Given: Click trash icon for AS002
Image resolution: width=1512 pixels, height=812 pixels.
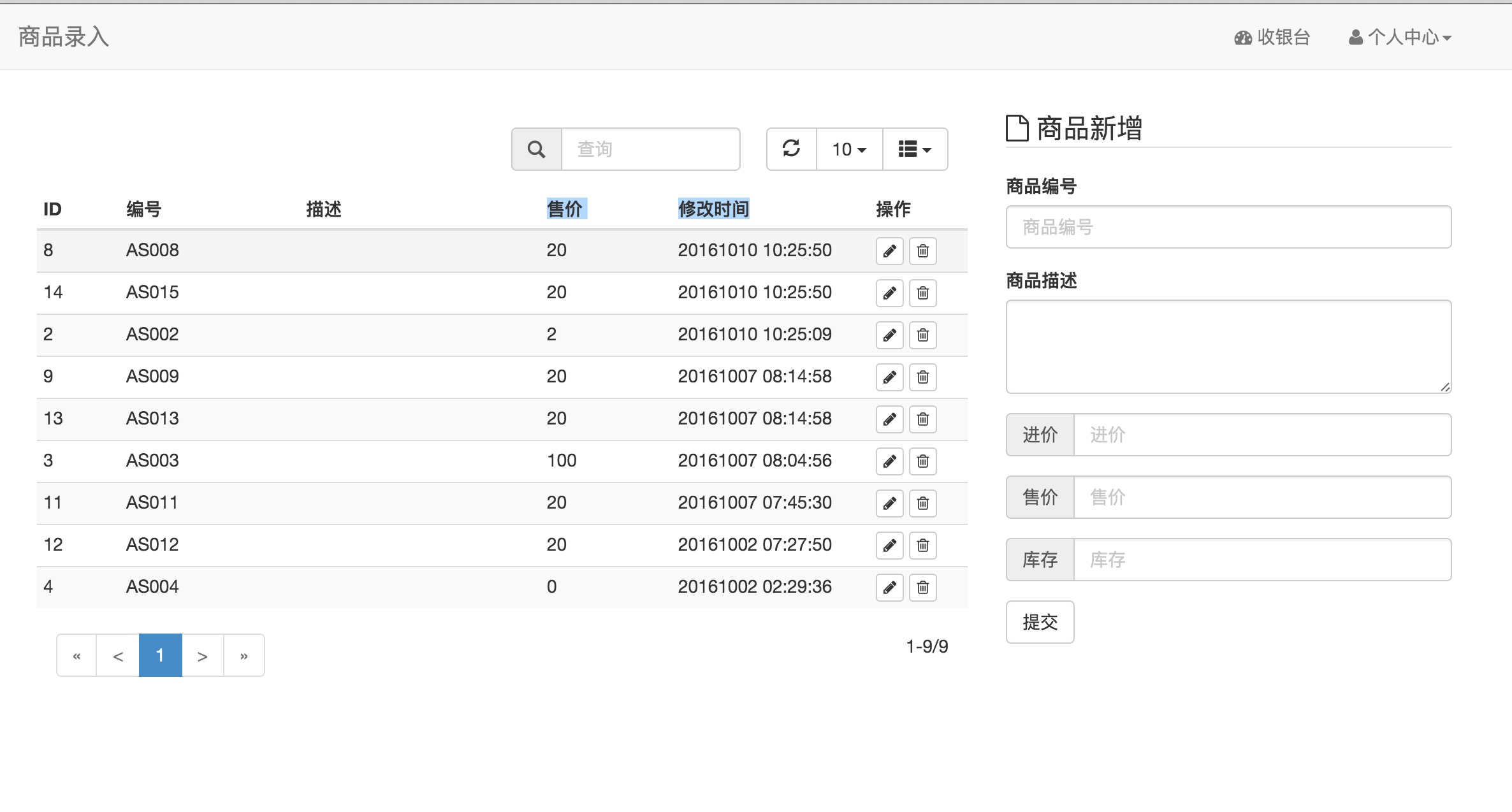Looking at the screenshot, I should pyautogui.click(x=922, y=335).
